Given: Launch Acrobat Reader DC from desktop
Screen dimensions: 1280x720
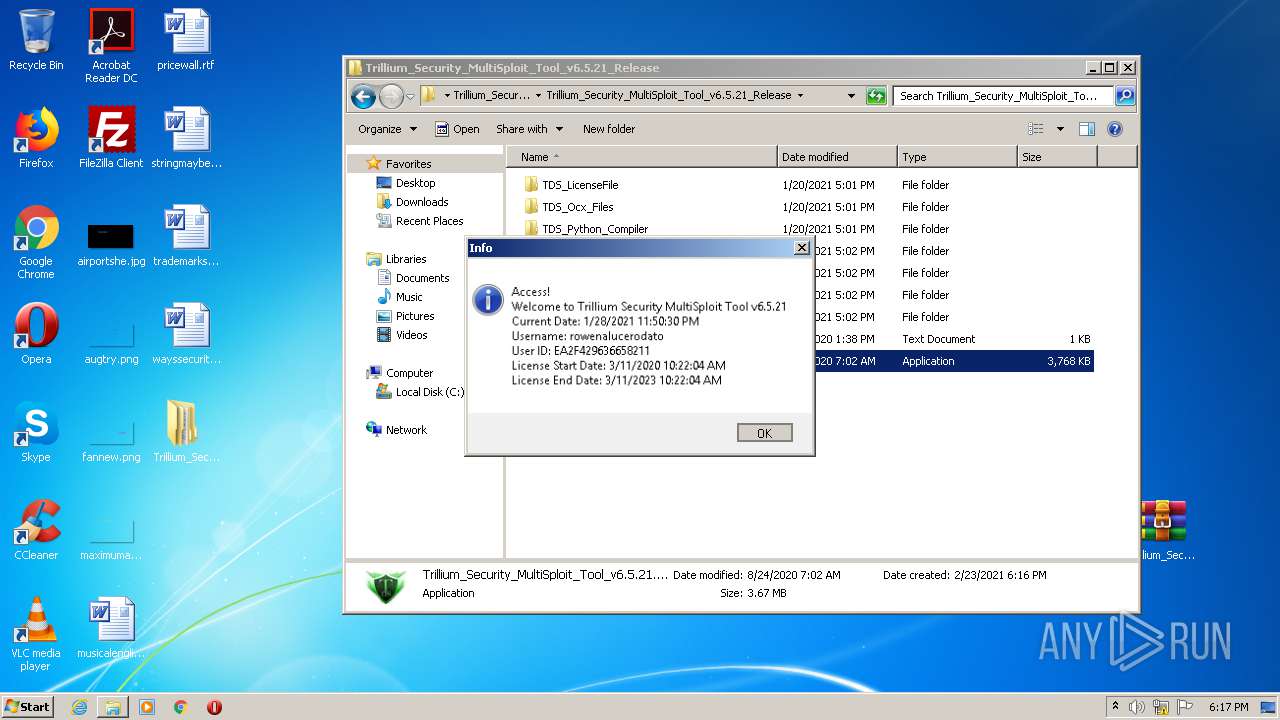Looking at the screenshot, I should tap(111, 46).
